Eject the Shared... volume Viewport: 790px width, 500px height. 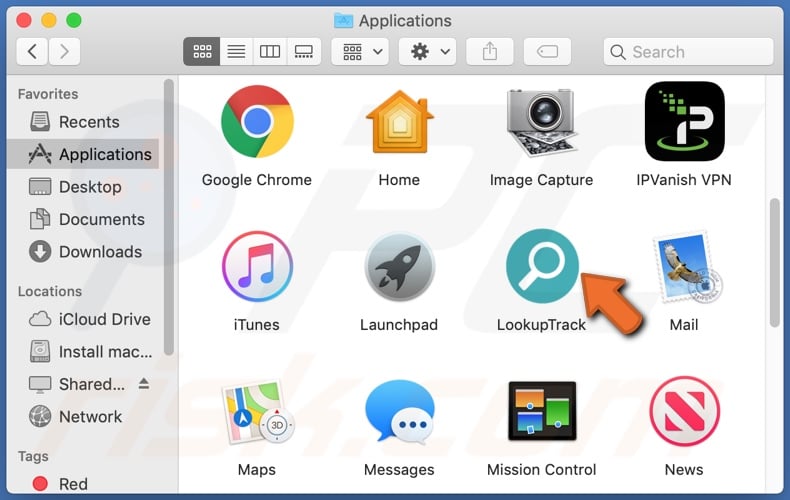click(x=144, y=384)
